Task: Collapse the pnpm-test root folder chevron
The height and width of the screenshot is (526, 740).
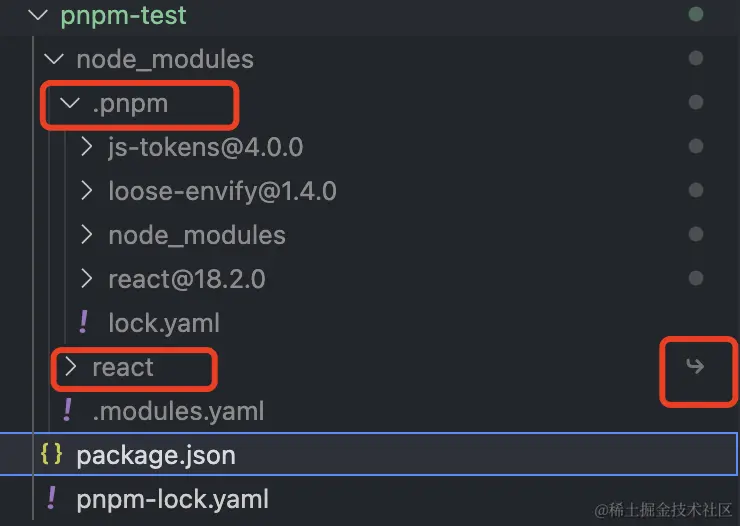Action: click(38, 16)
